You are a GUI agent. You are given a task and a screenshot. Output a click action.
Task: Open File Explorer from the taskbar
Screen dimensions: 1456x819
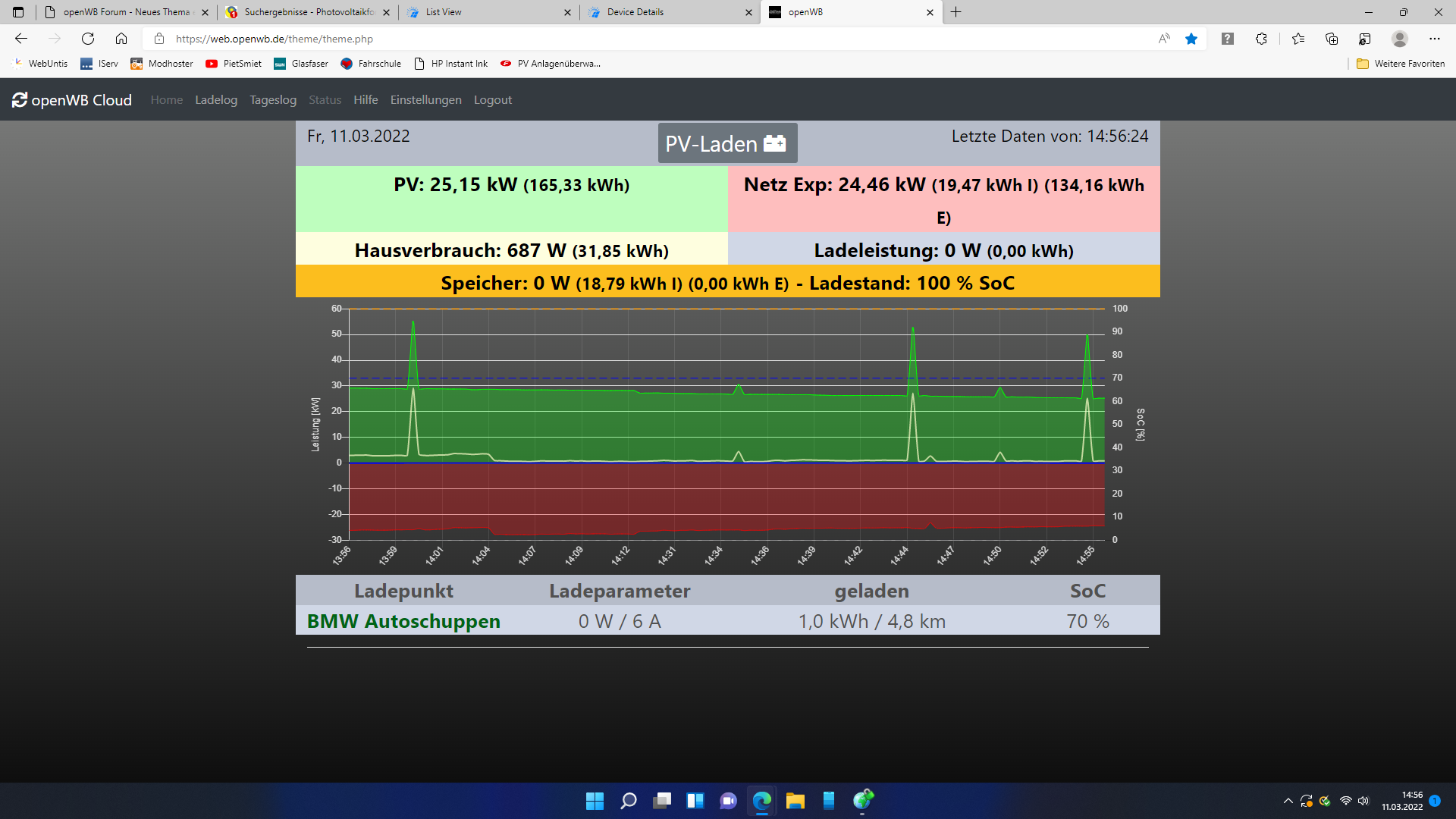point(795,801)
